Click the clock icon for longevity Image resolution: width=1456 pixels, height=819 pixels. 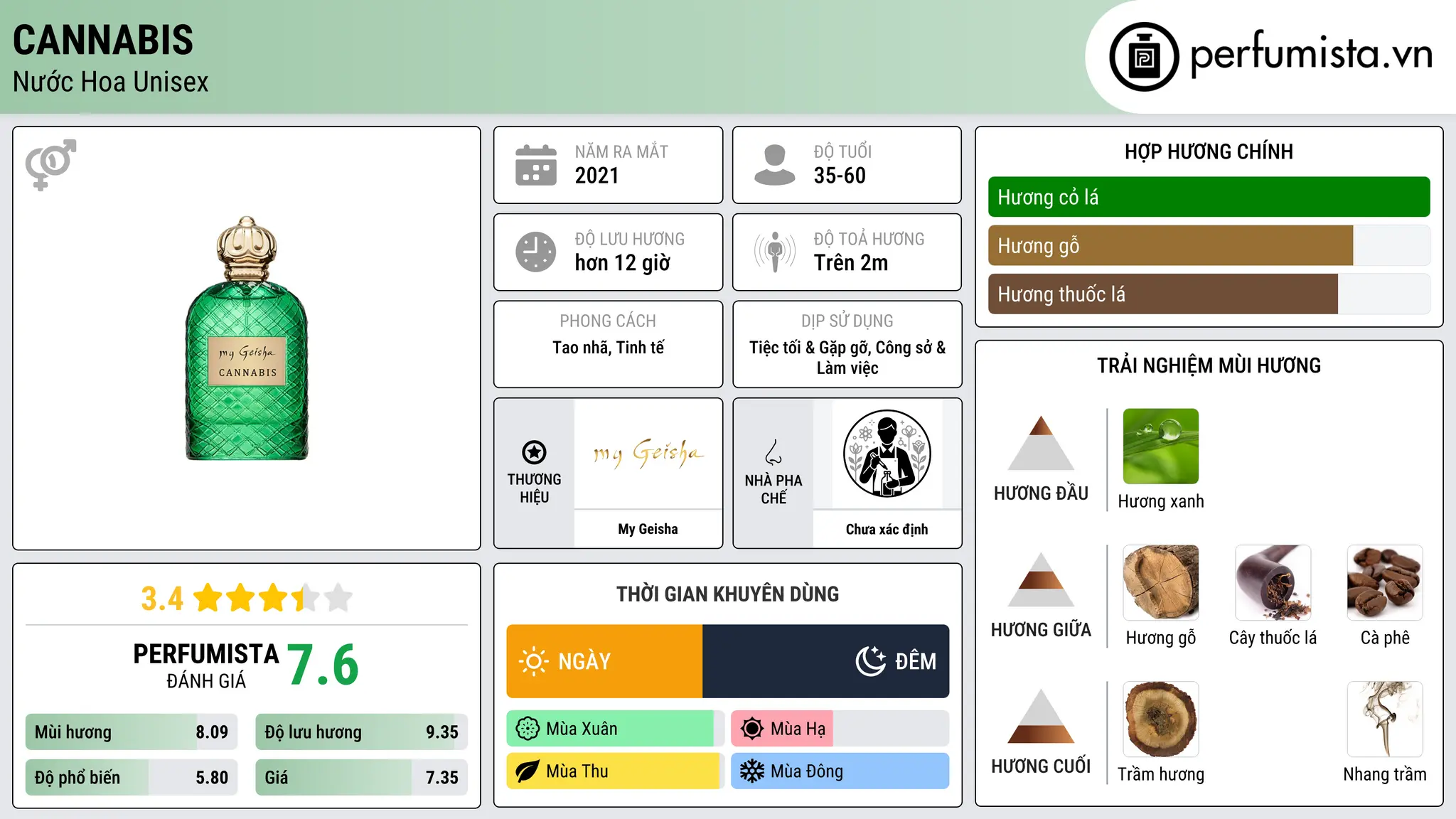tap(536, 252)
